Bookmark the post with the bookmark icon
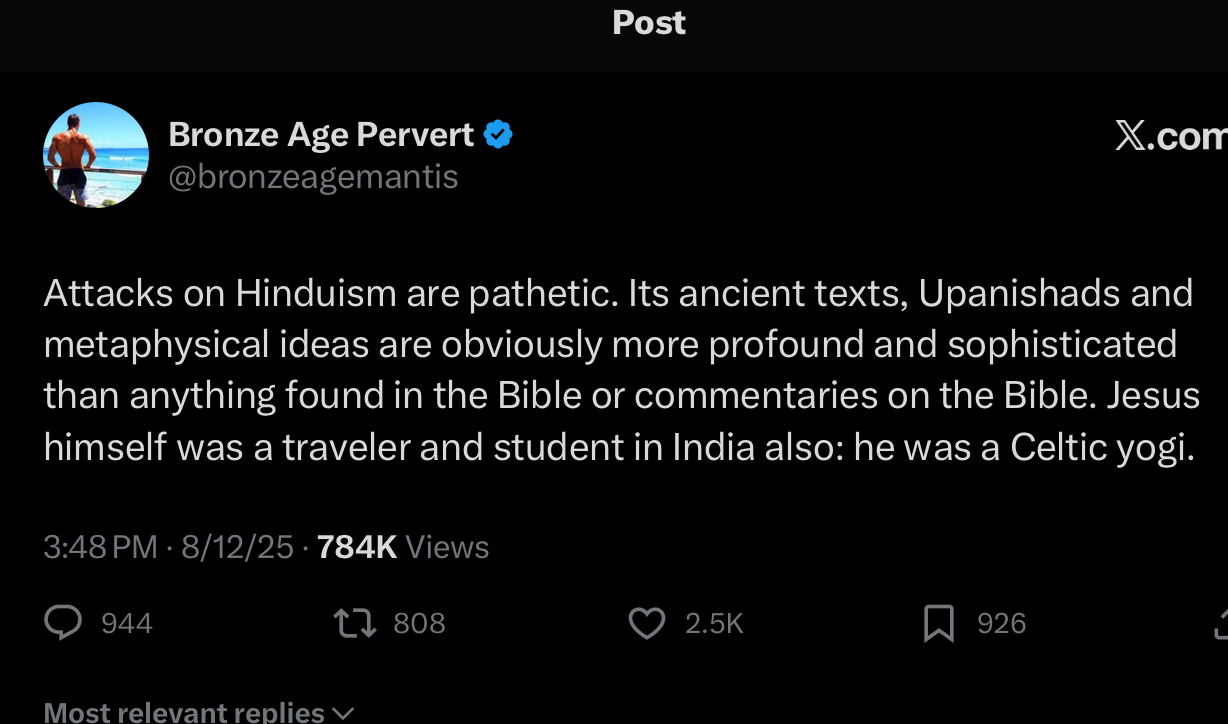This screenshot has width=1228, height=724. coord(939,624)
